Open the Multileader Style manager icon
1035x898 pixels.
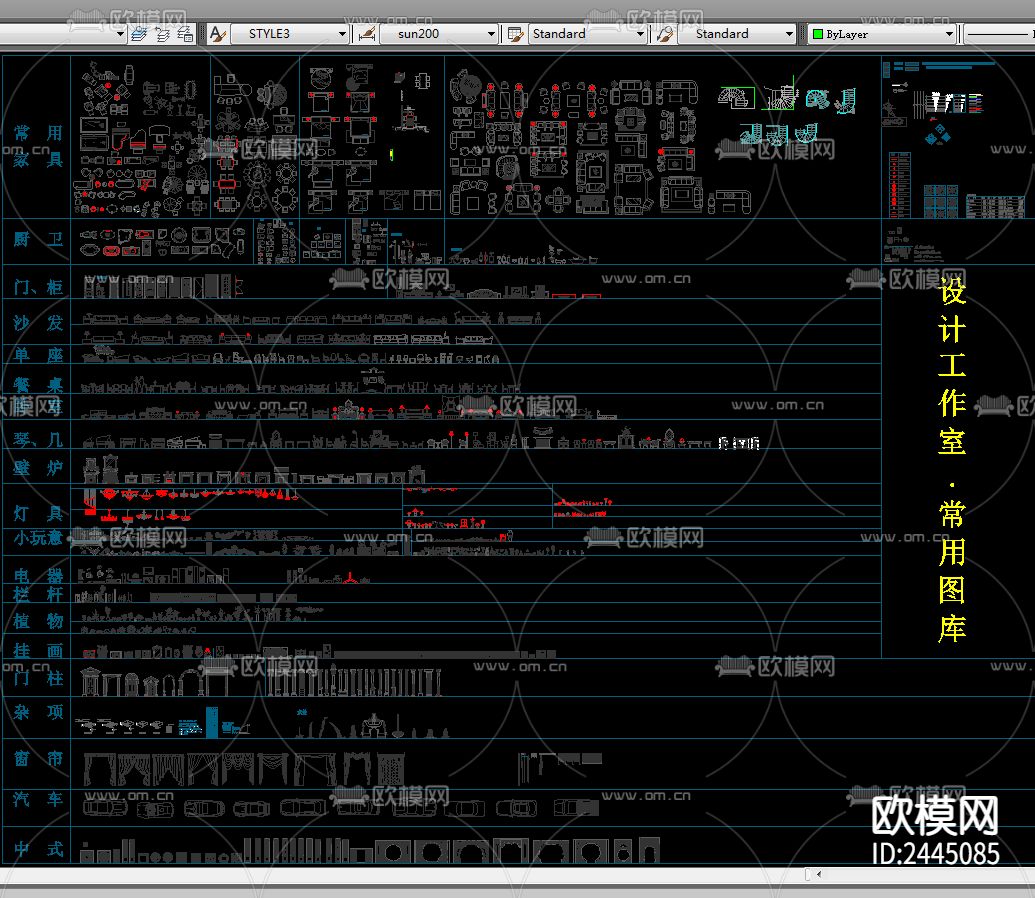coord(665,34)
